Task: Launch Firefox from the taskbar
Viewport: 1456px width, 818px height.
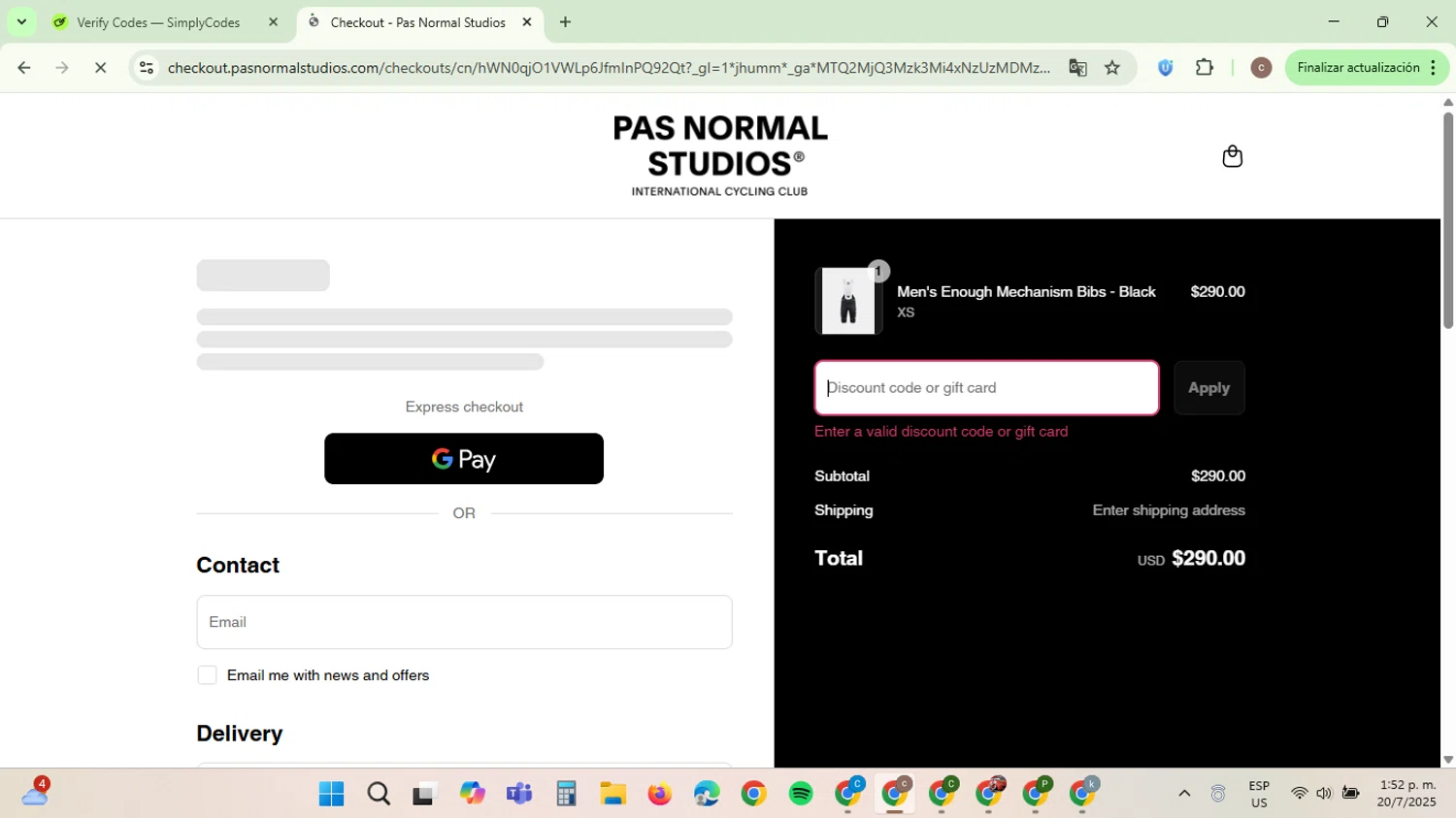Action: pyautogui.click(x=660, y=795)
